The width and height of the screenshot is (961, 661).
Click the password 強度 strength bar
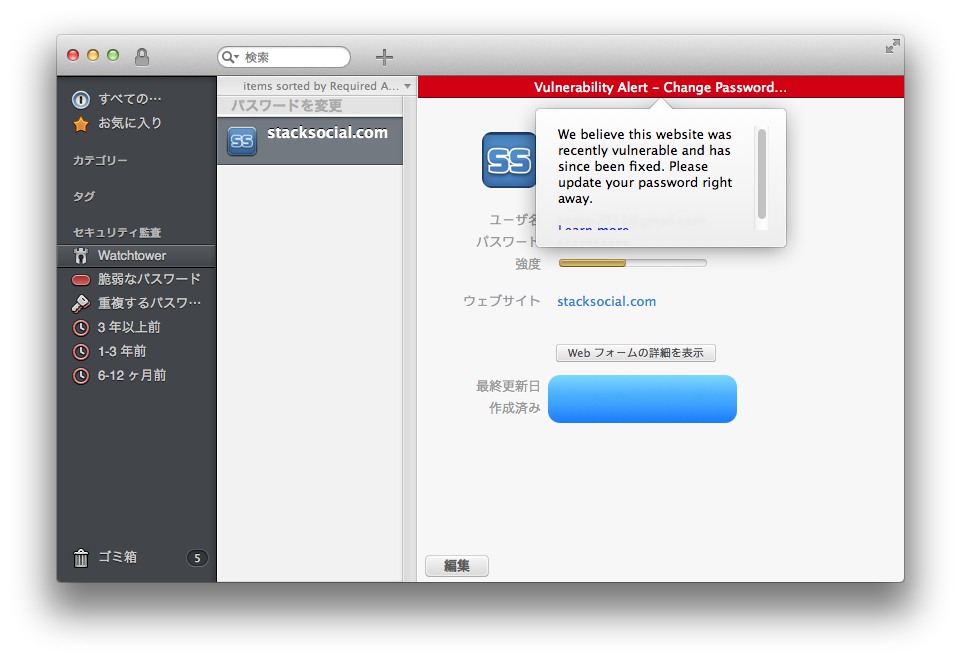click(632, 263)
